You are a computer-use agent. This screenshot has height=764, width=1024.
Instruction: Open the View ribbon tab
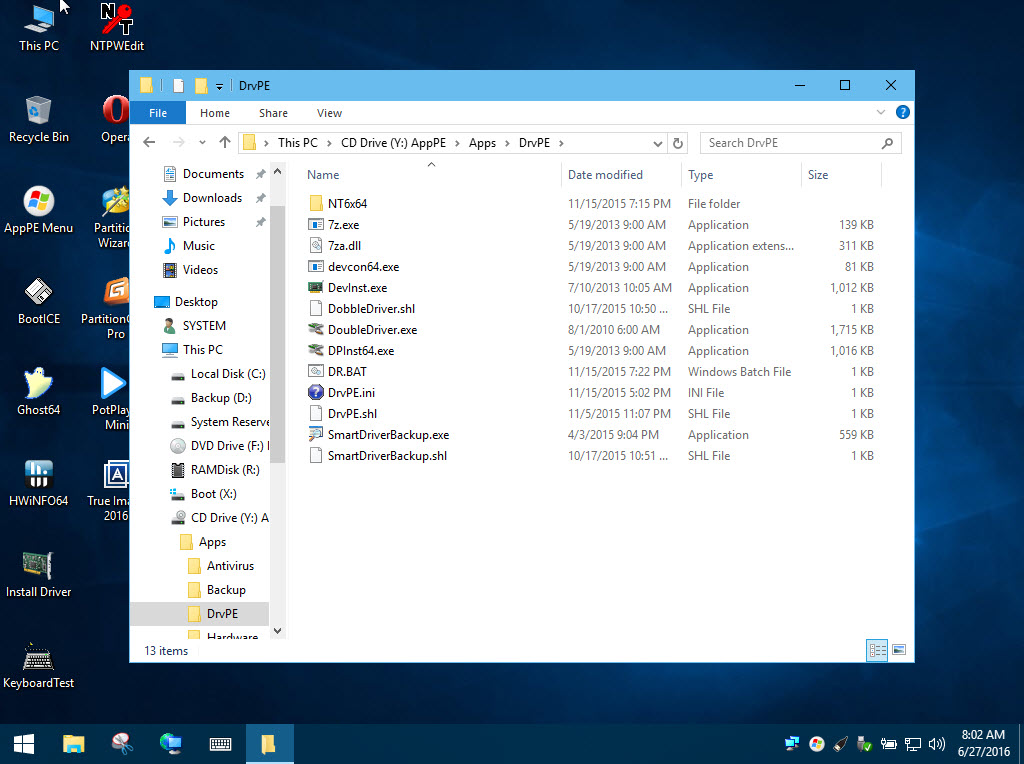(329, 113)
